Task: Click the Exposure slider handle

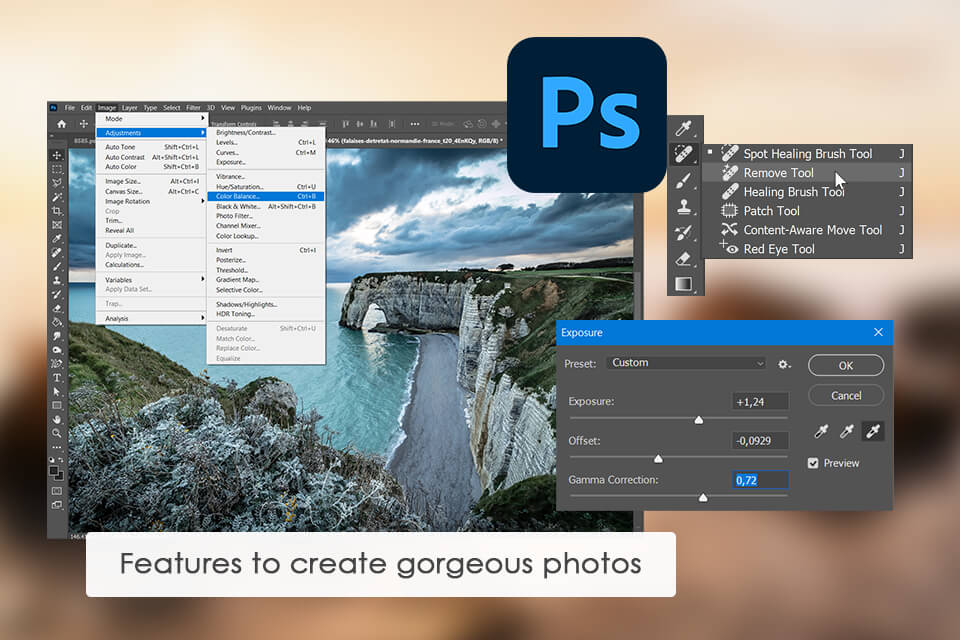Action: (699, 420)
